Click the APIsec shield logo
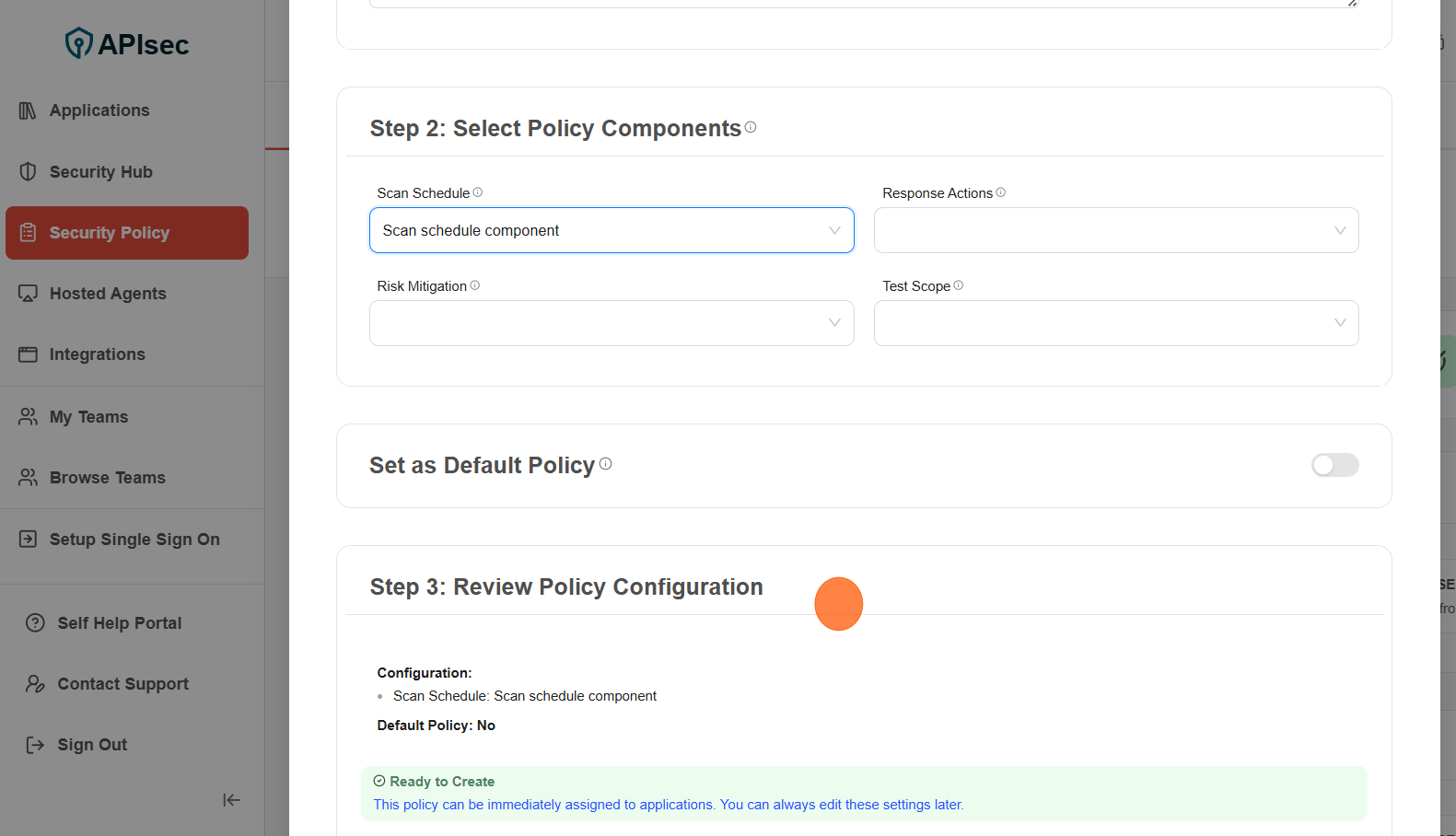Viewport: 1456px width, 836px height. point(79,43)
